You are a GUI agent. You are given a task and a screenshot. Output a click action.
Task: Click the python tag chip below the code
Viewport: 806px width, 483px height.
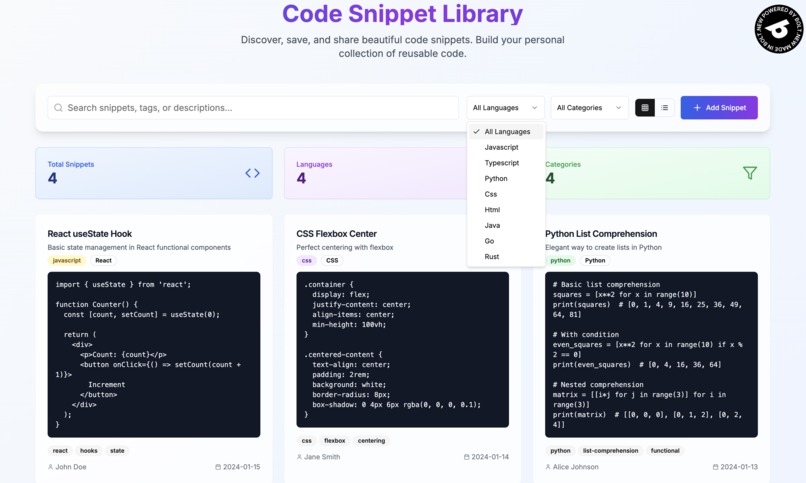point(560,451)
